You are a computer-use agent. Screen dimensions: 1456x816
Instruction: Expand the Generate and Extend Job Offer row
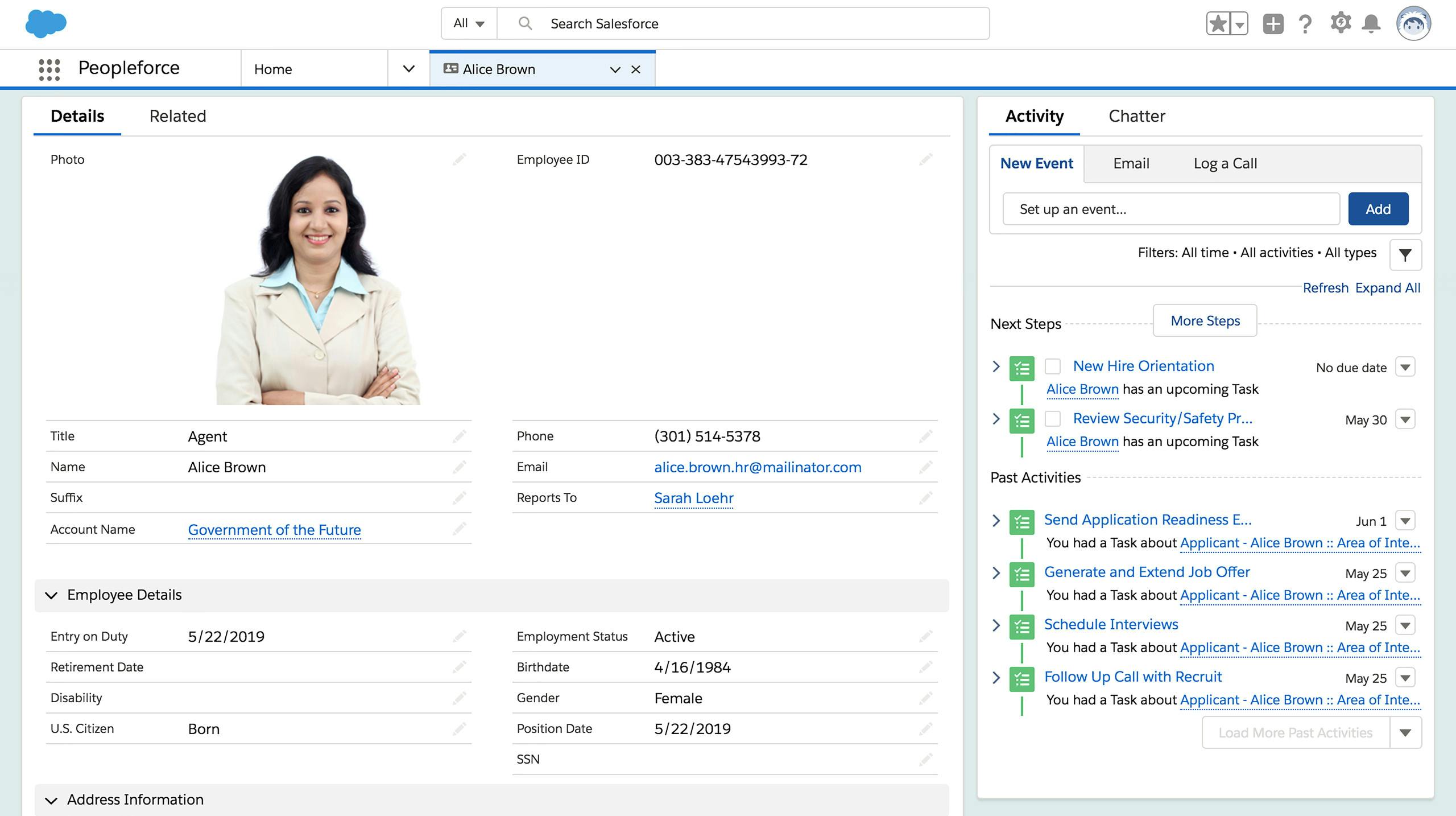point(996,572)
